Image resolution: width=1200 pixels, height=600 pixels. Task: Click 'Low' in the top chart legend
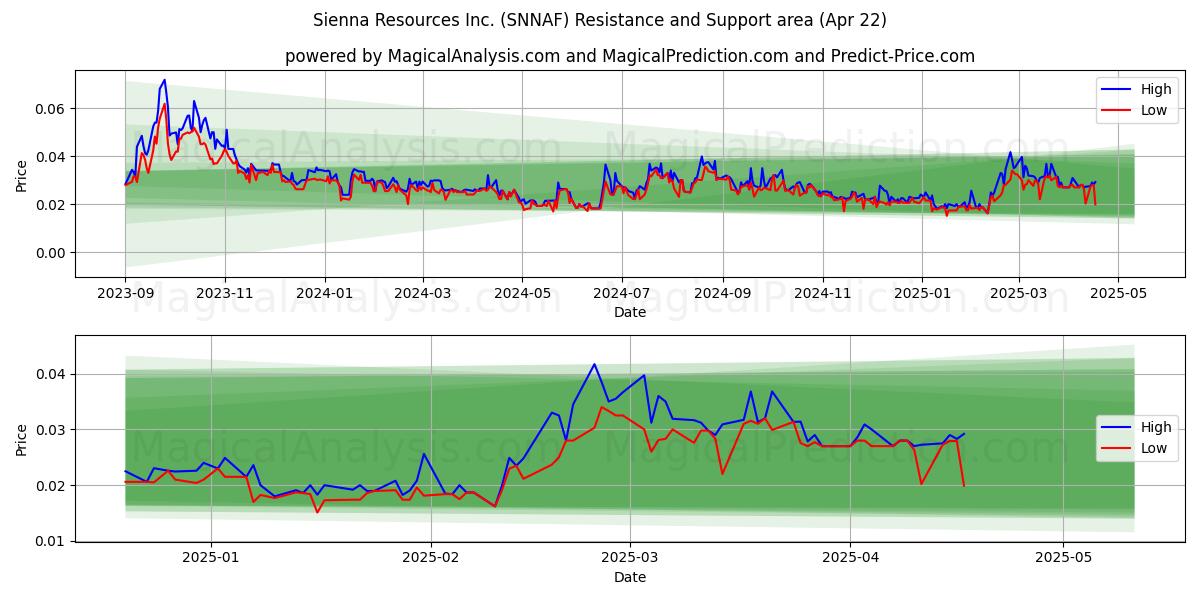[x=1154, y=110]
